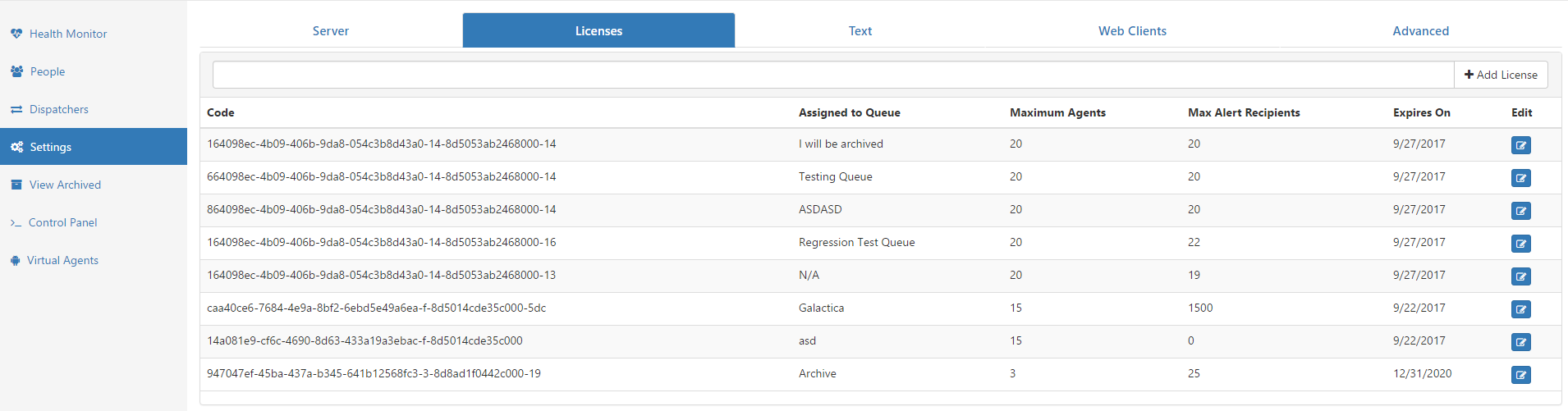The width and height of the screenshot is (1568, 411).
Task: Edit the ASDASD queue license
Action: [x=1520, y=211]
